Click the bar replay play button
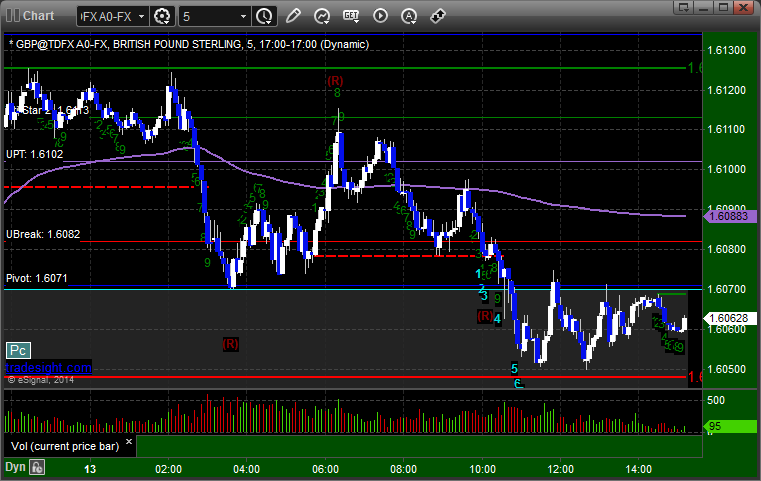This screenshot has width=761, height=481. click(x=380, y=16)
